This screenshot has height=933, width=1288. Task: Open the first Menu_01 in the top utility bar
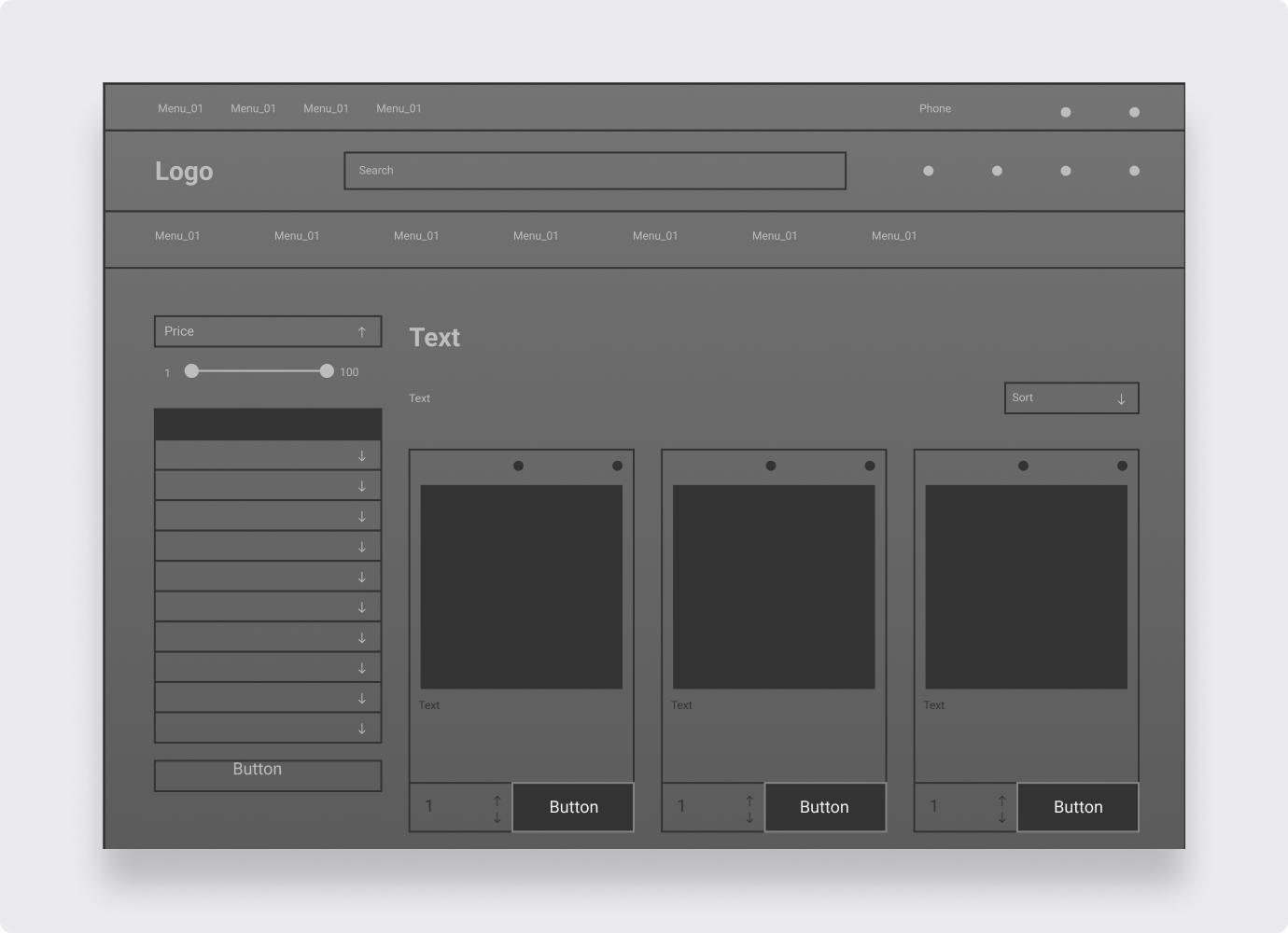[x=180, y=108]
